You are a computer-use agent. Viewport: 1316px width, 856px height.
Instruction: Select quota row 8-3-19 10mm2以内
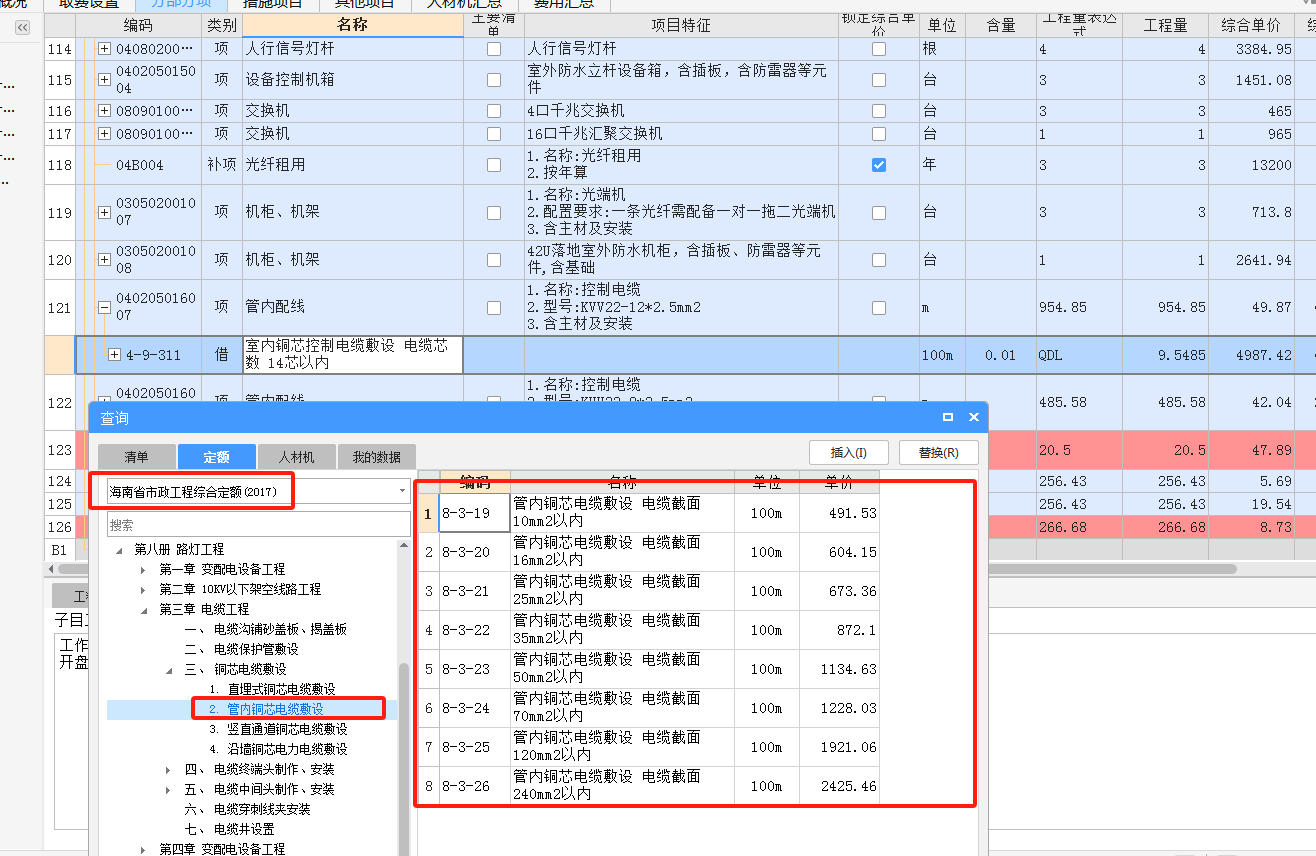(x=648, y=513)
